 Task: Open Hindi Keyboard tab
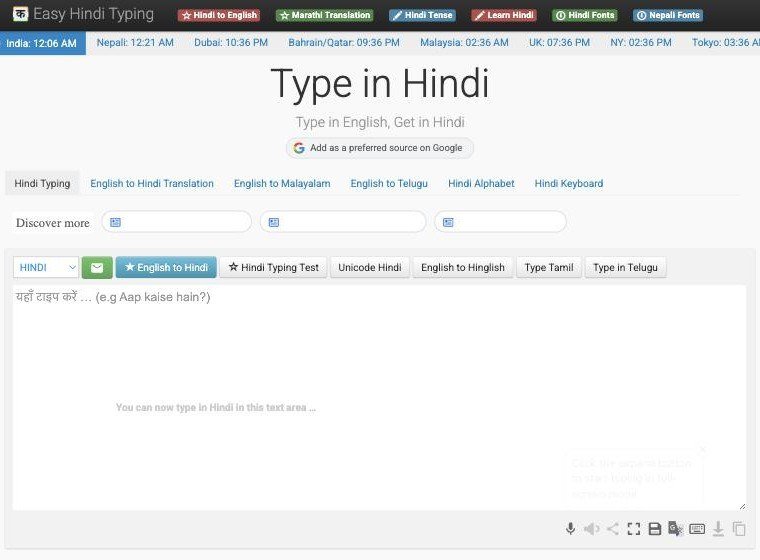569,183
